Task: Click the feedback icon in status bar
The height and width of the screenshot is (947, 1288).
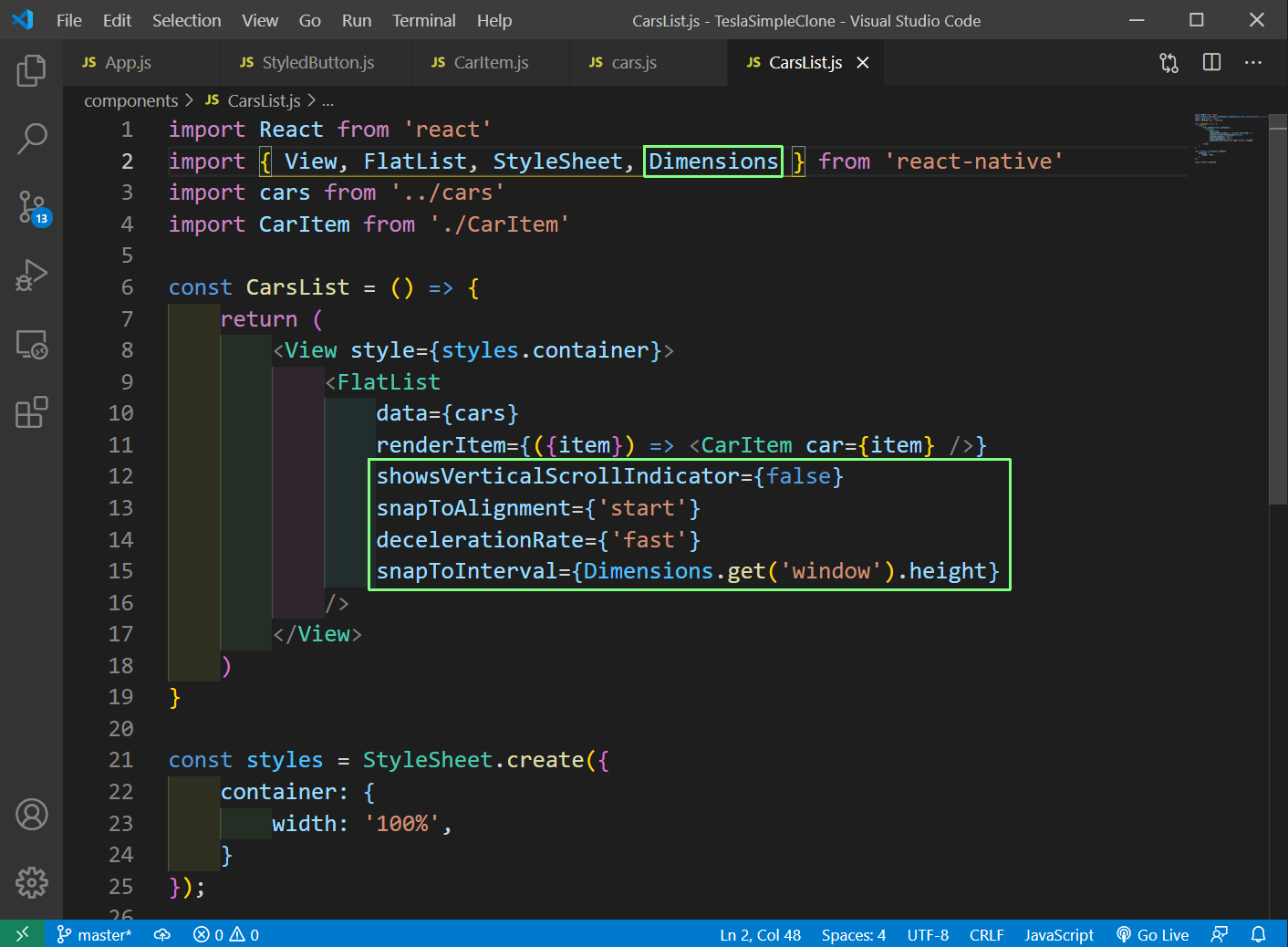Action: (x=1219, y=934)
